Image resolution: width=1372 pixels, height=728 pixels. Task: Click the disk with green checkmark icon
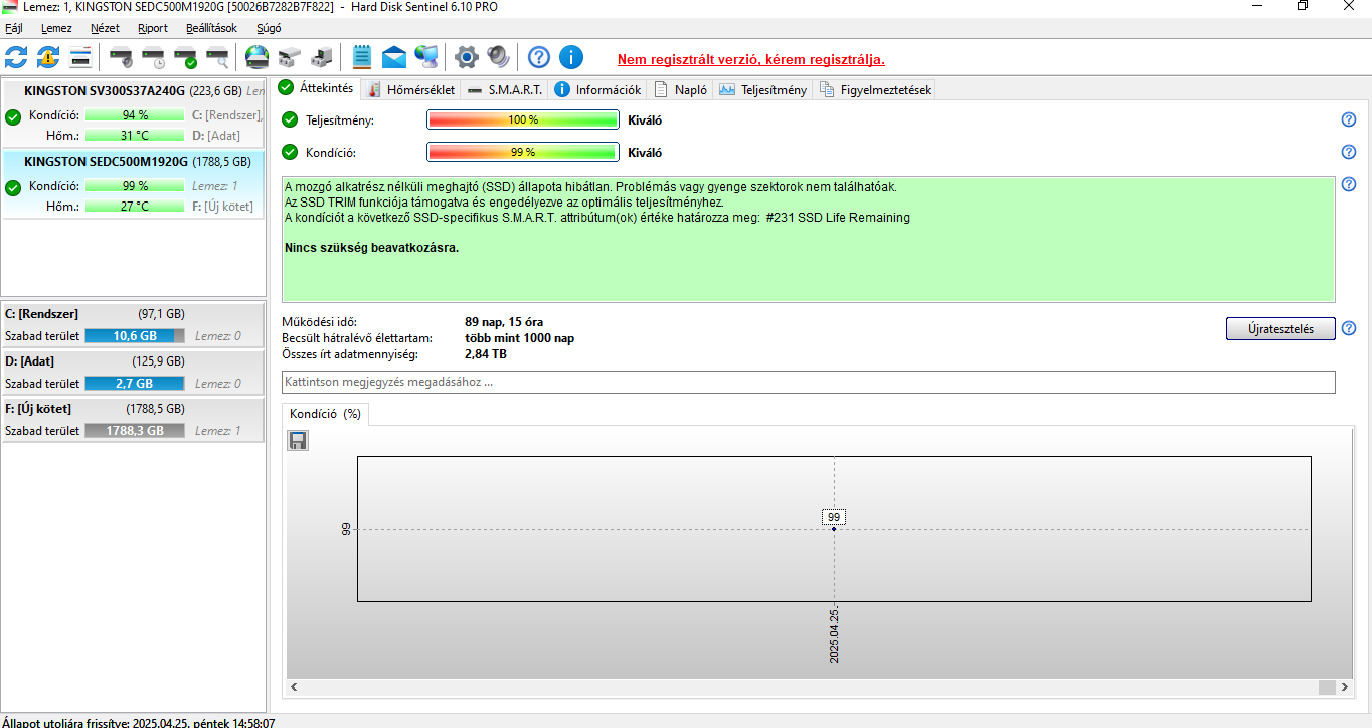click(185, 56)
